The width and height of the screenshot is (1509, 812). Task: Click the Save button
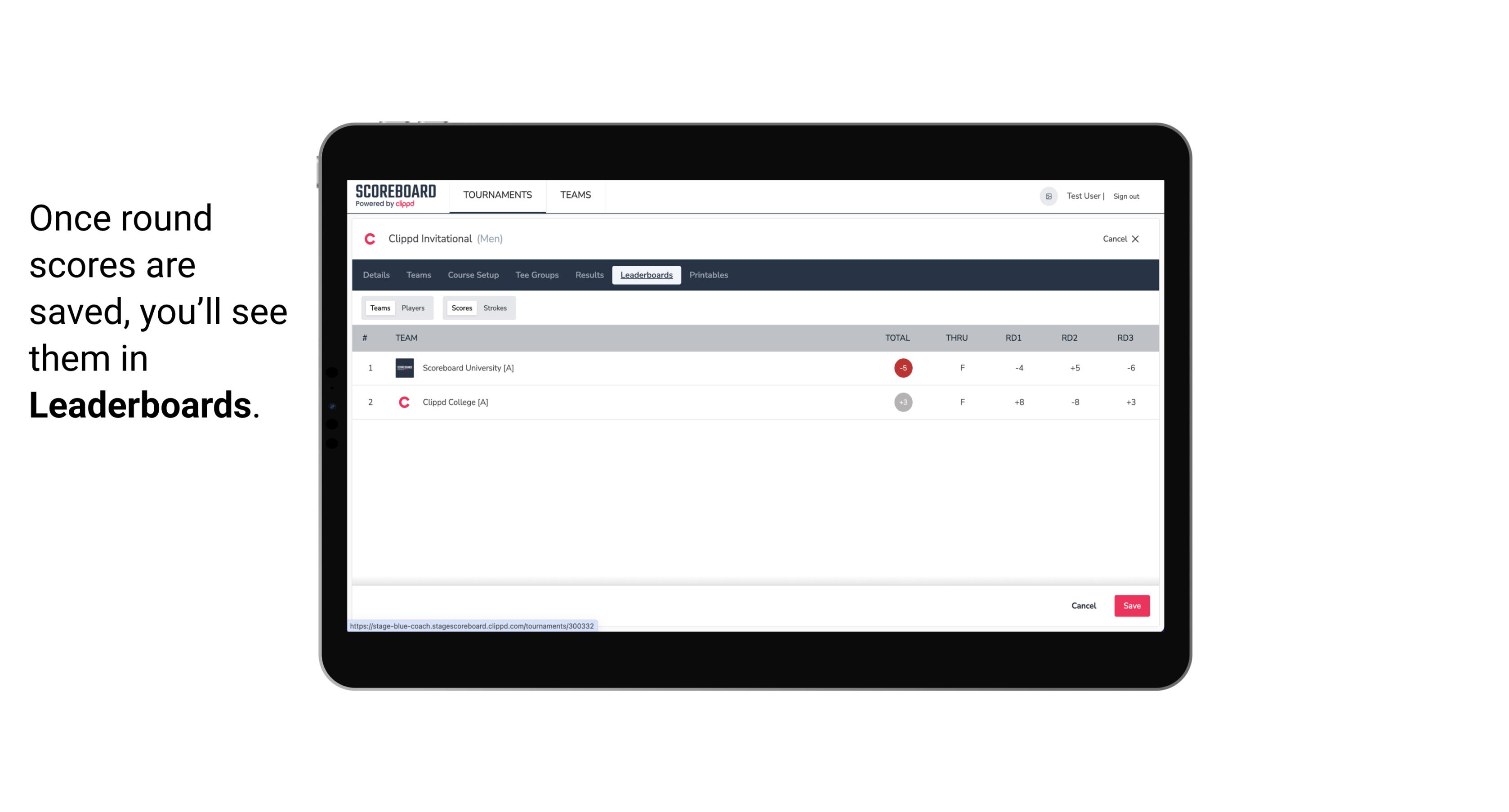(1131, 605)
